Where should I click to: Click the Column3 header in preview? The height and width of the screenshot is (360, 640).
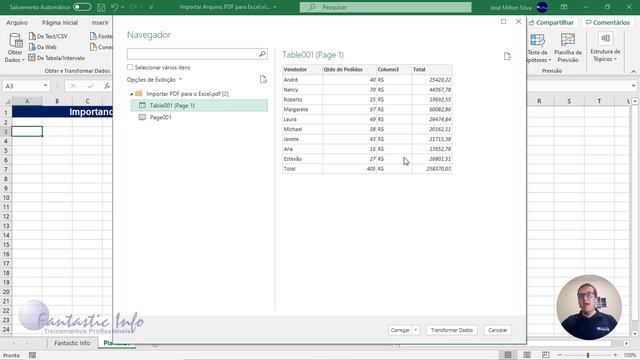coord(394,69)
